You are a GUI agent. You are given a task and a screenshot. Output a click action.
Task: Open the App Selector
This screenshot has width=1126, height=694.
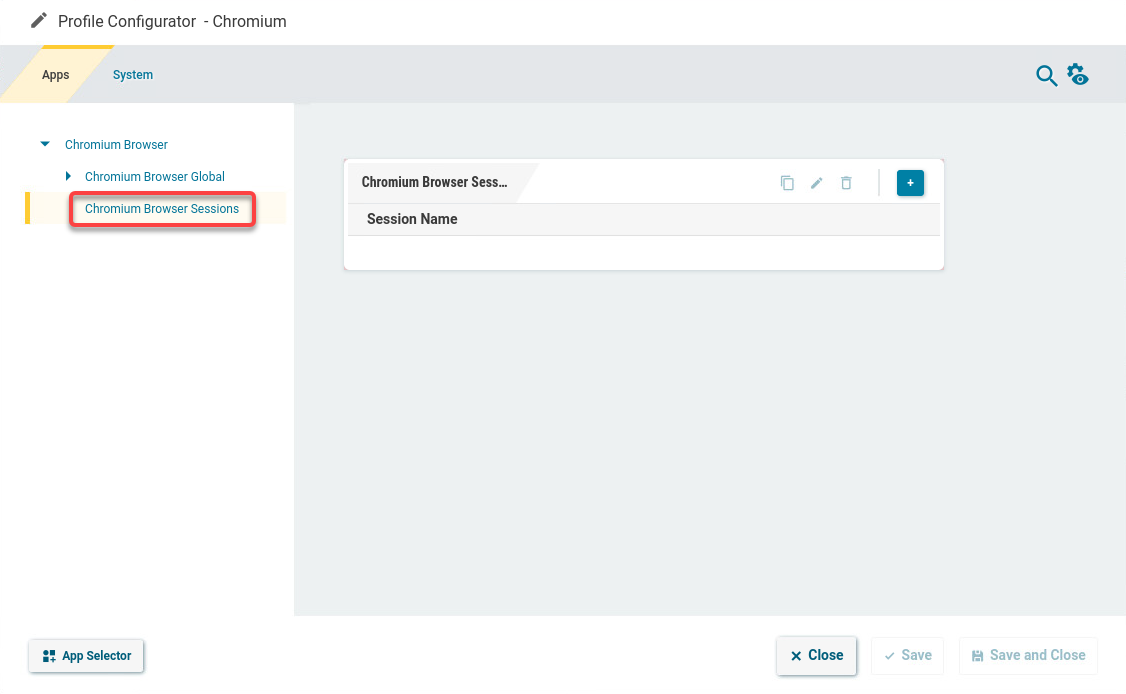(x=87, y=656)
